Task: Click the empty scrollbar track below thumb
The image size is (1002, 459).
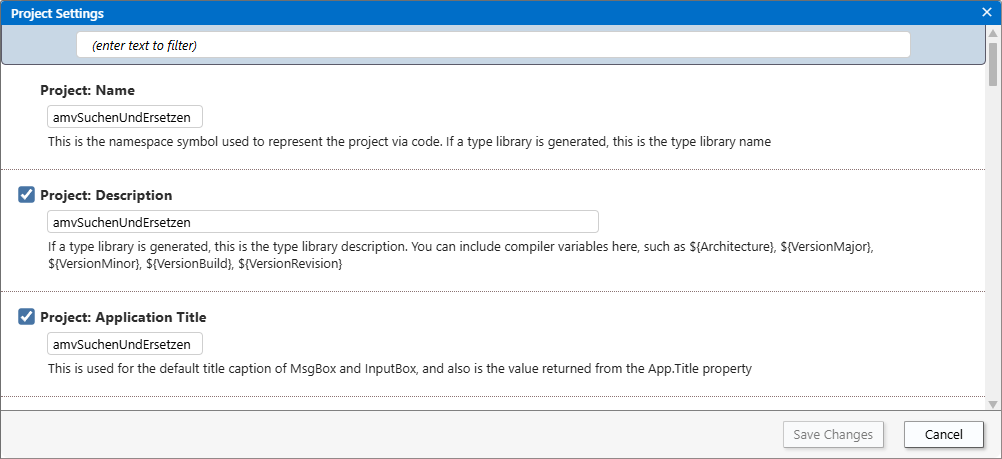Action: pos(992,250)
